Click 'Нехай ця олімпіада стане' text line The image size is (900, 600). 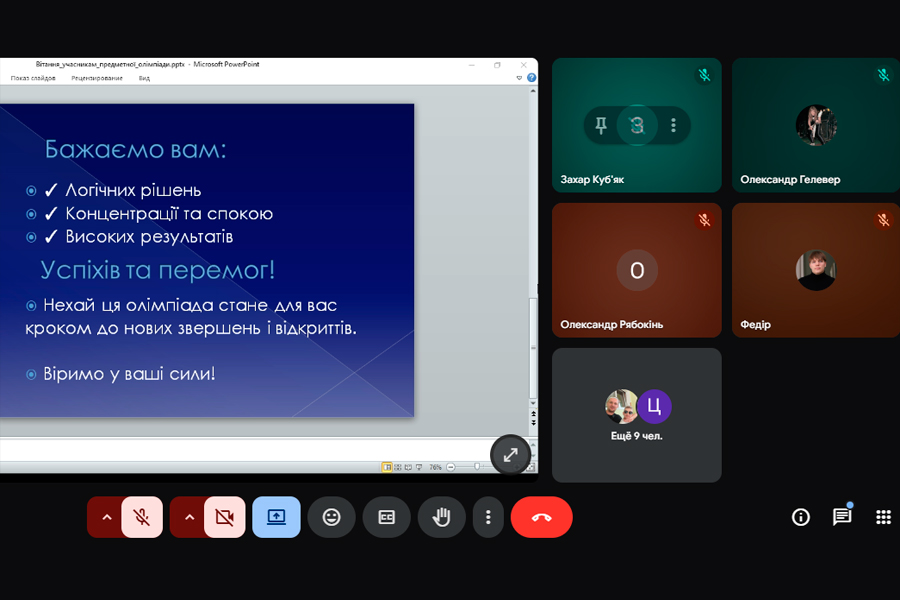[190, 305]
